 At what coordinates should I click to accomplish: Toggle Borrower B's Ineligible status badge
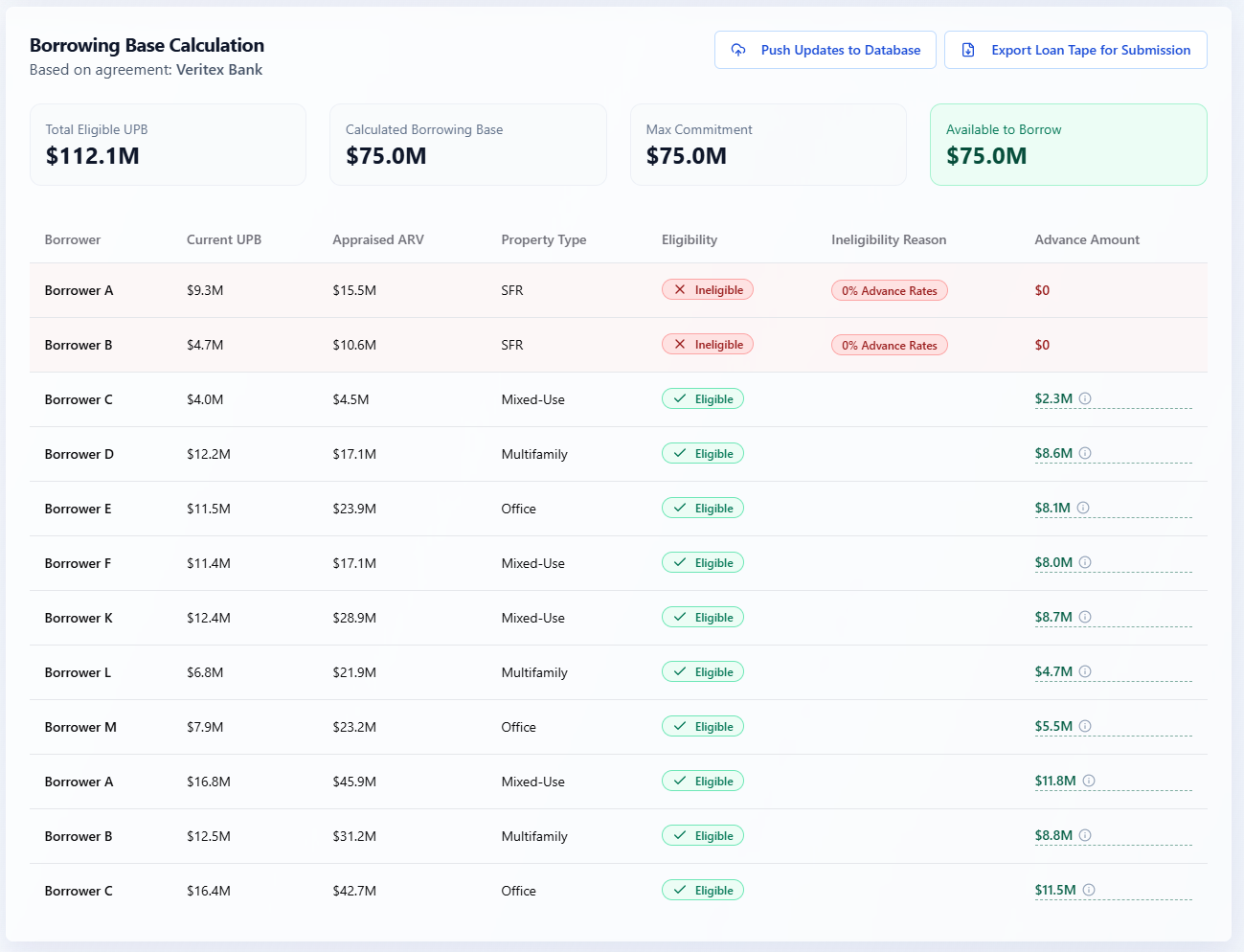[x=708, y=343]
